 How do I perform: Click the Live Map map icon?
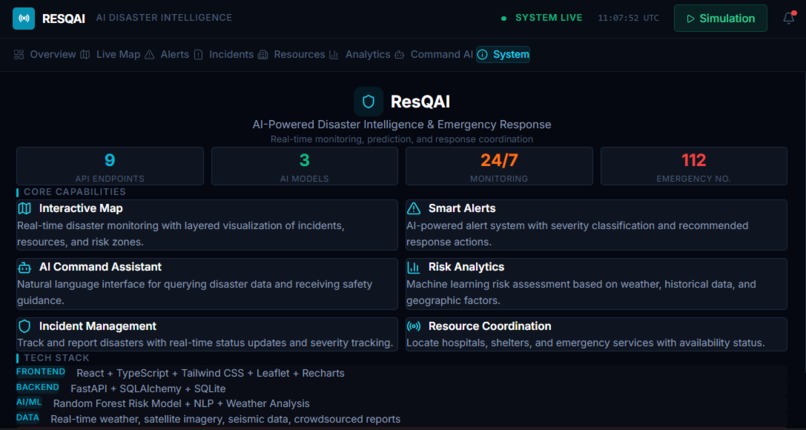coord(85,54)
